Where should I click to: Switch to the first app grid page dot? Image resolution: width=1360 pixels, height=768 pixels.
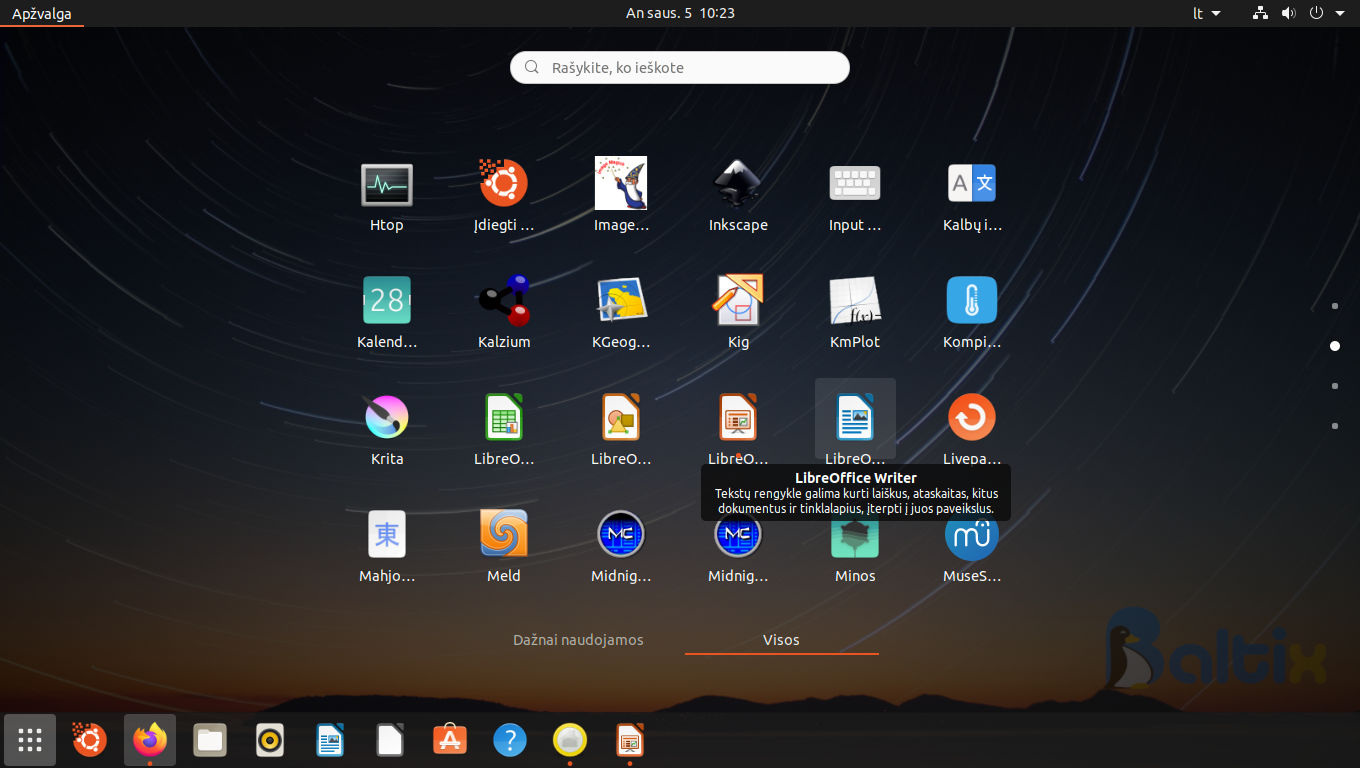pos(1335,306)
